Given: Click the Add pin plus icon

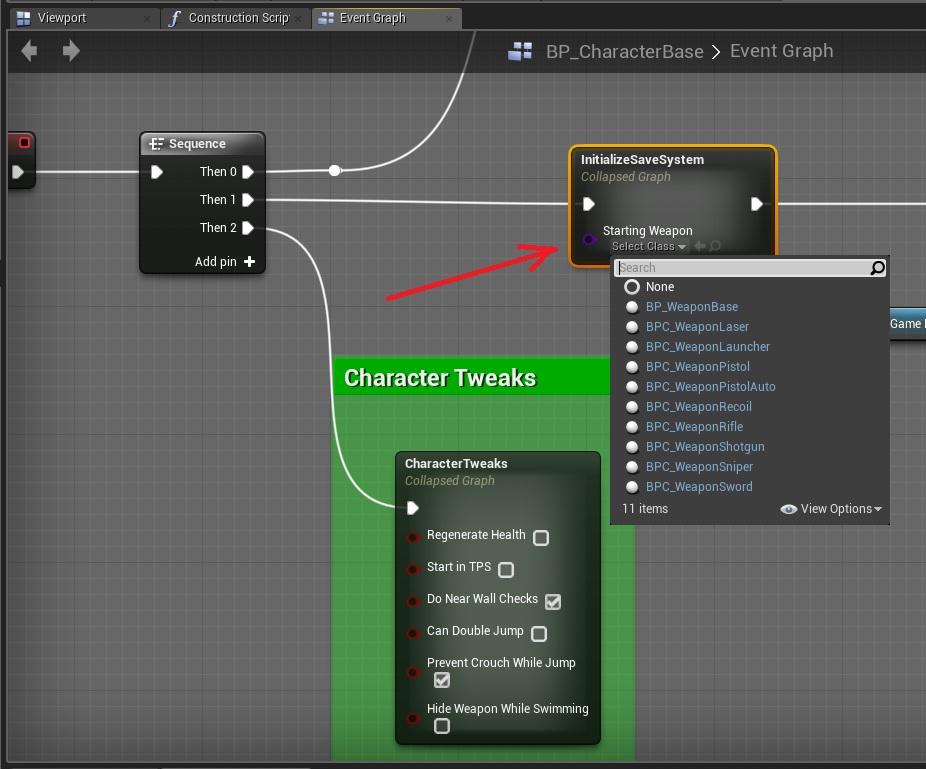Looking at the screenshot, I should (x=249, y=262).
